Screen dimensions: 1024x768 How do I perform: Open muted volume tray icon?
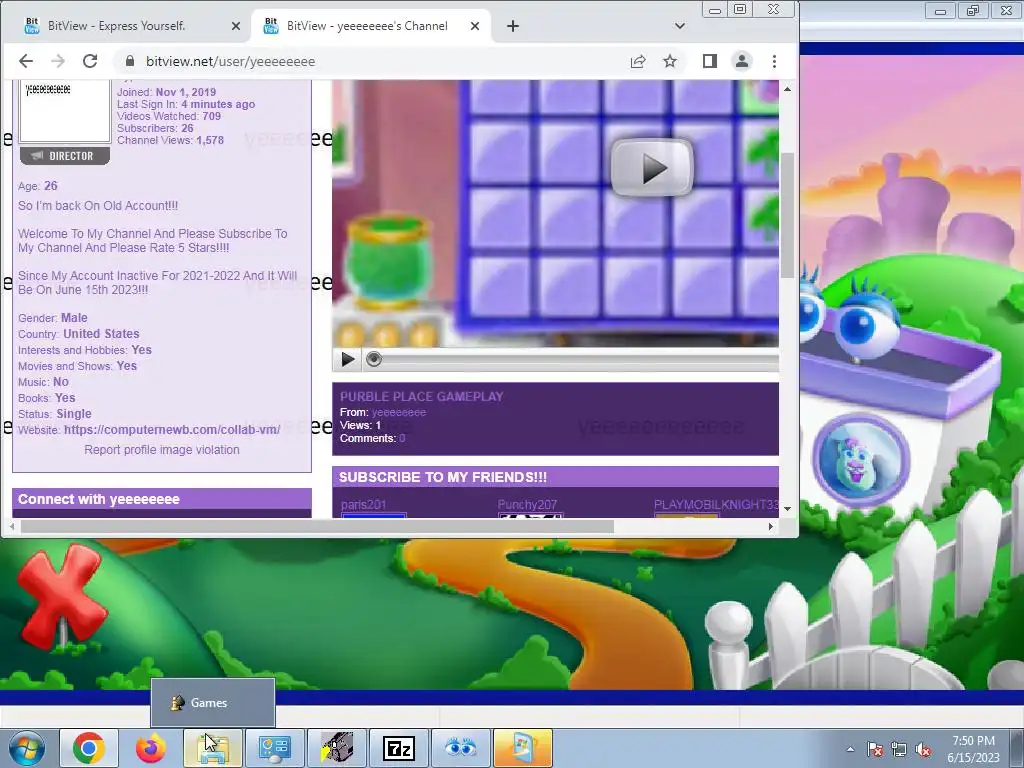pyautogui.click(x=923, y=749)
